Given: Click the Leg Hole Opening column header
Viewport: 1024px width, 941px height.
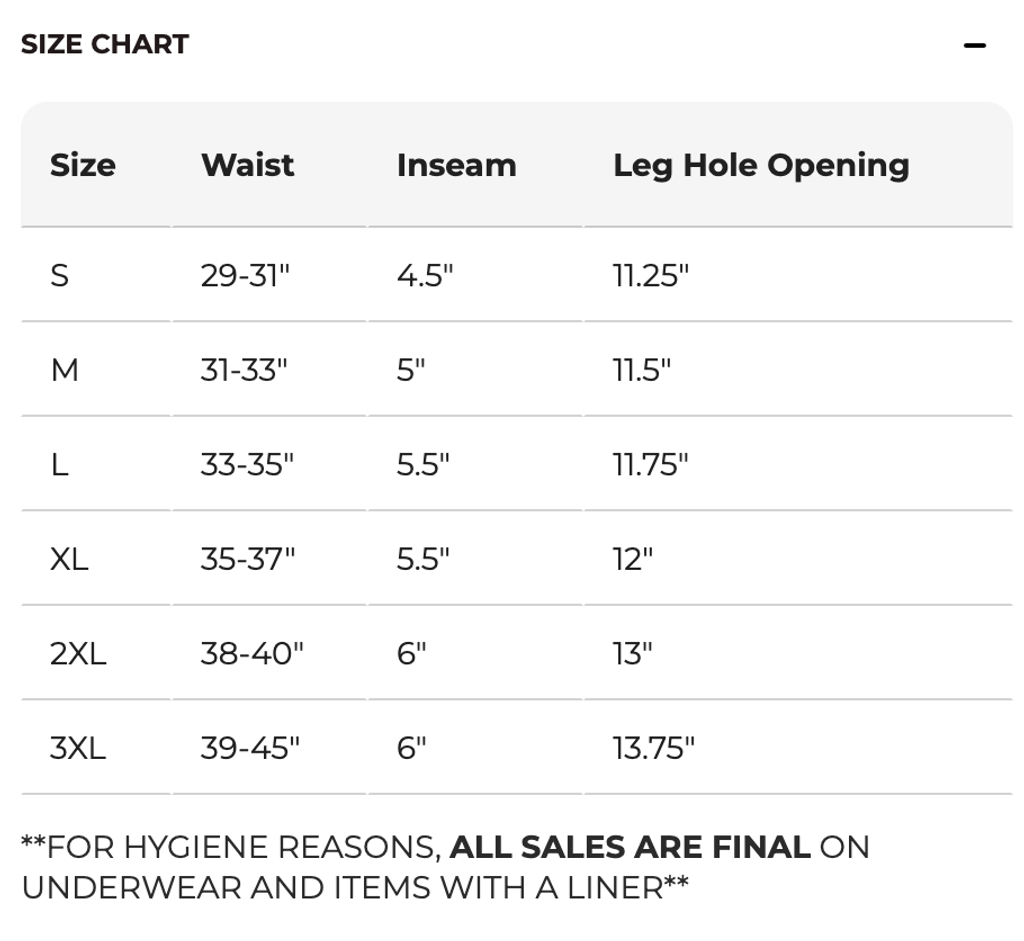Looking at the screenshot, I should click(x=761, y=165).
